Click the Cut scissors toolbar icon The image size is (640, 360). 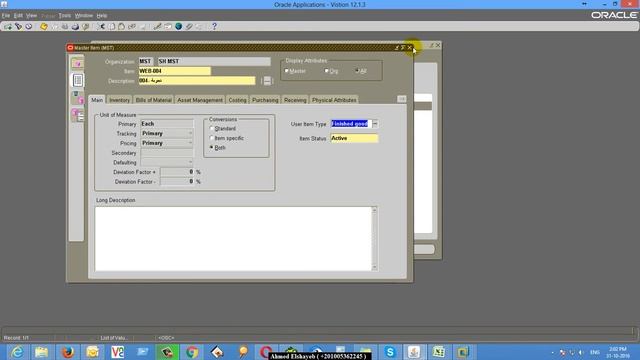pos(101,27)
